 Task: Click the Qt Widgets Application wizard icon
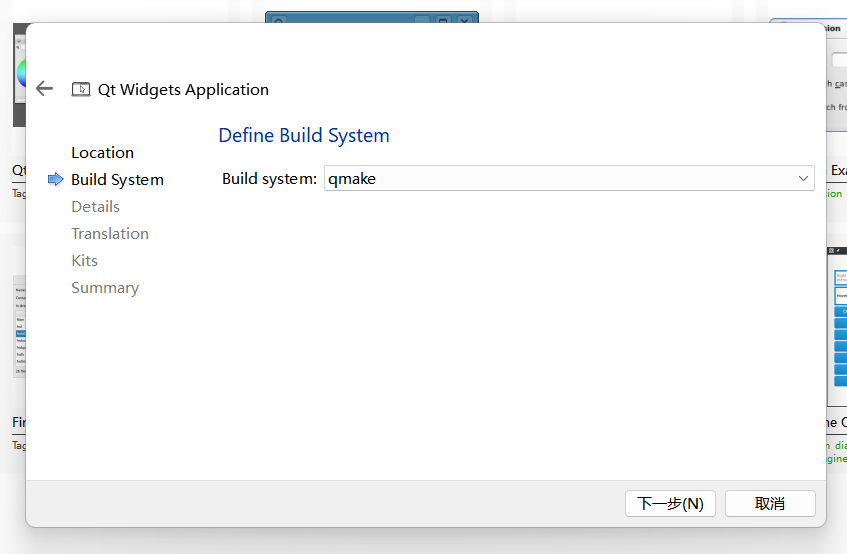[x=81, y=89]
